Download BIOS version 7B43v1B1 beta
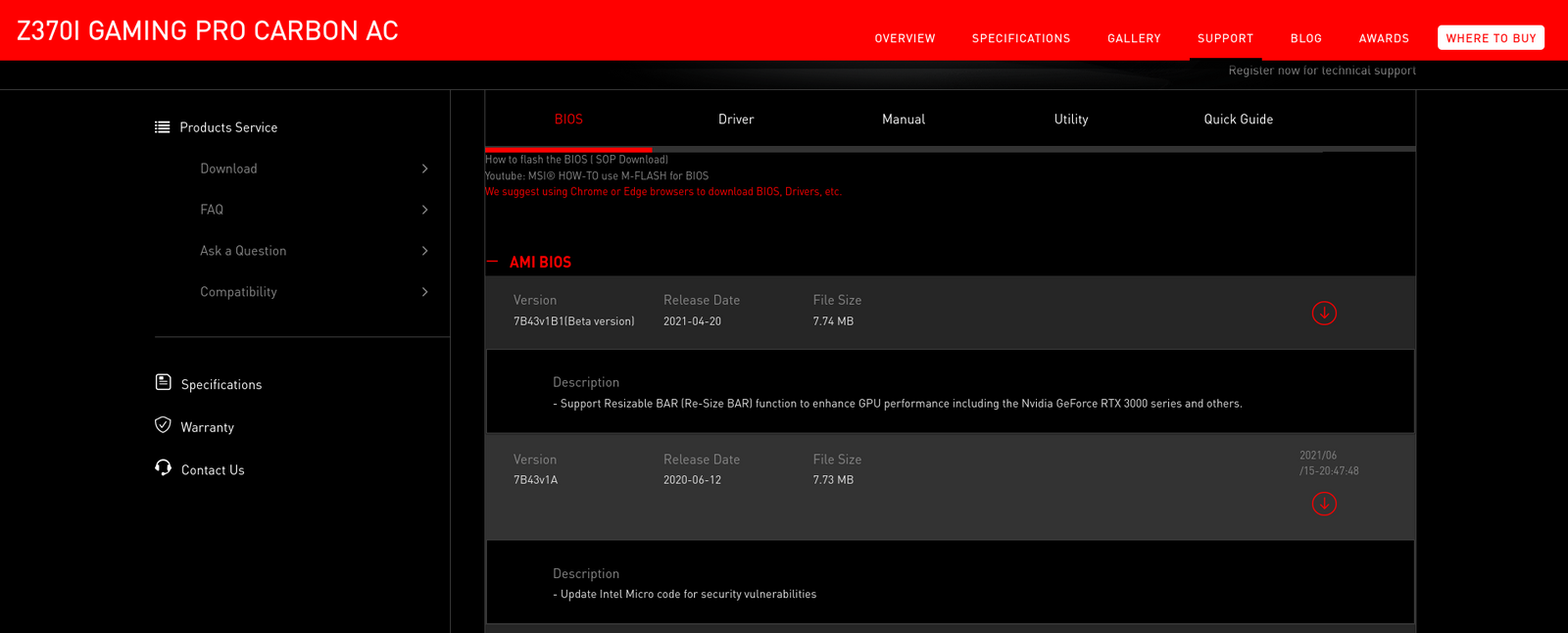 pos(1324,313)
